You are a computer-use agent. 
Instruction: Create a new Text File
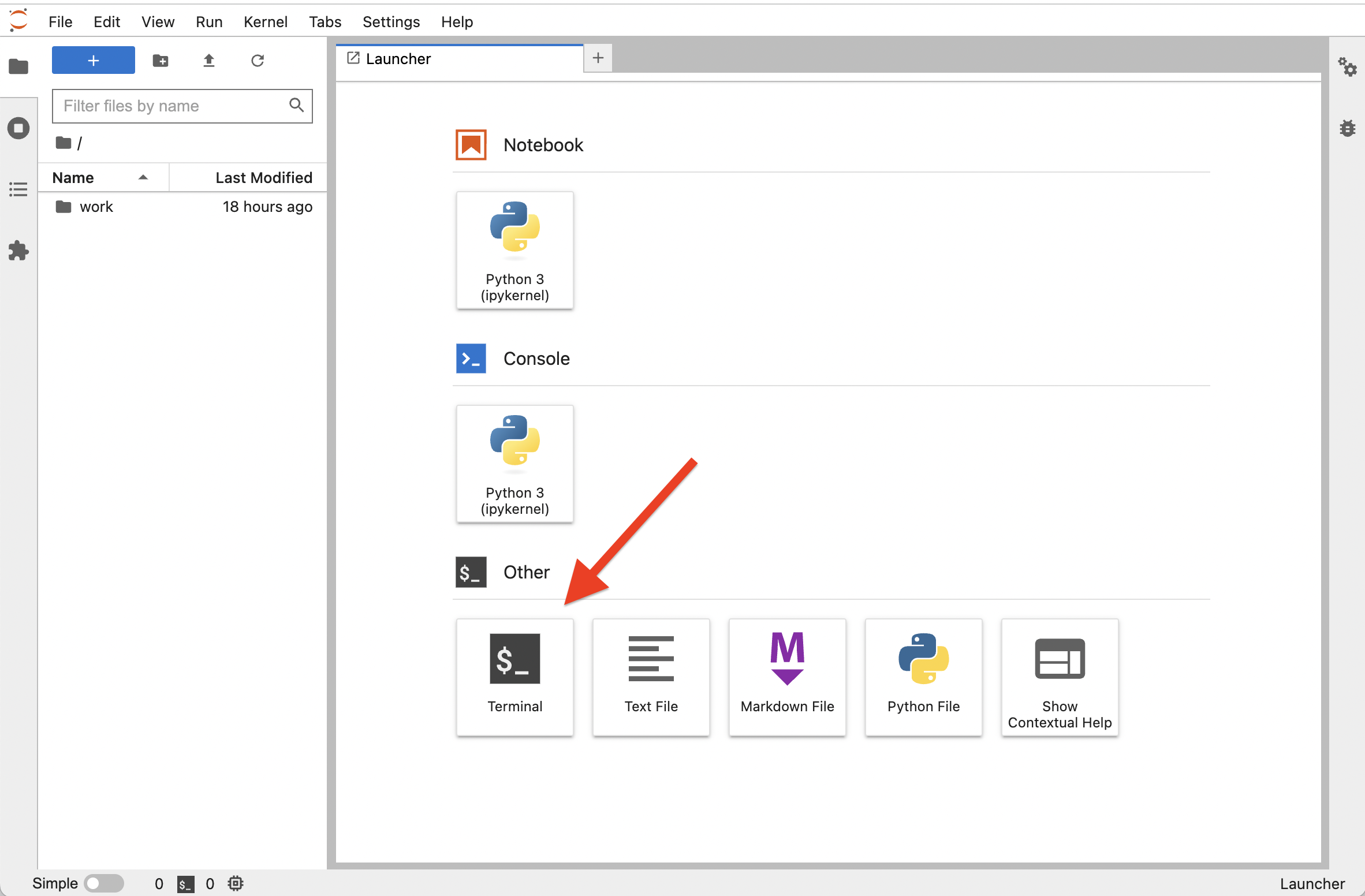[650, 676]
